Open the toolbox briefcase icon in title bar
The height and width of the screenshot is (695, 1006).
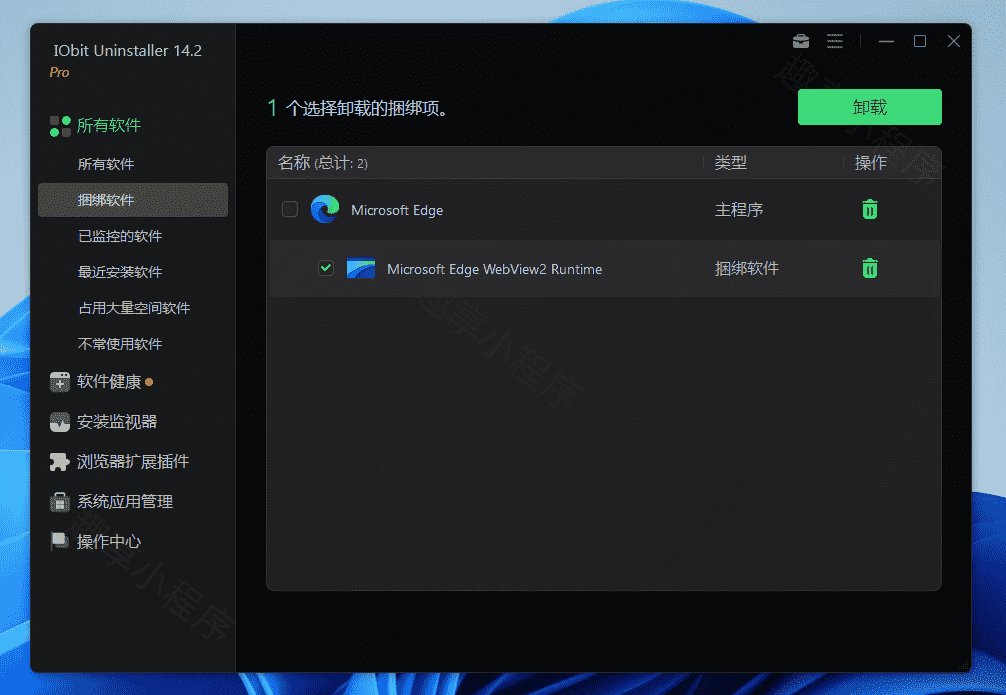[x=801, y=42]
